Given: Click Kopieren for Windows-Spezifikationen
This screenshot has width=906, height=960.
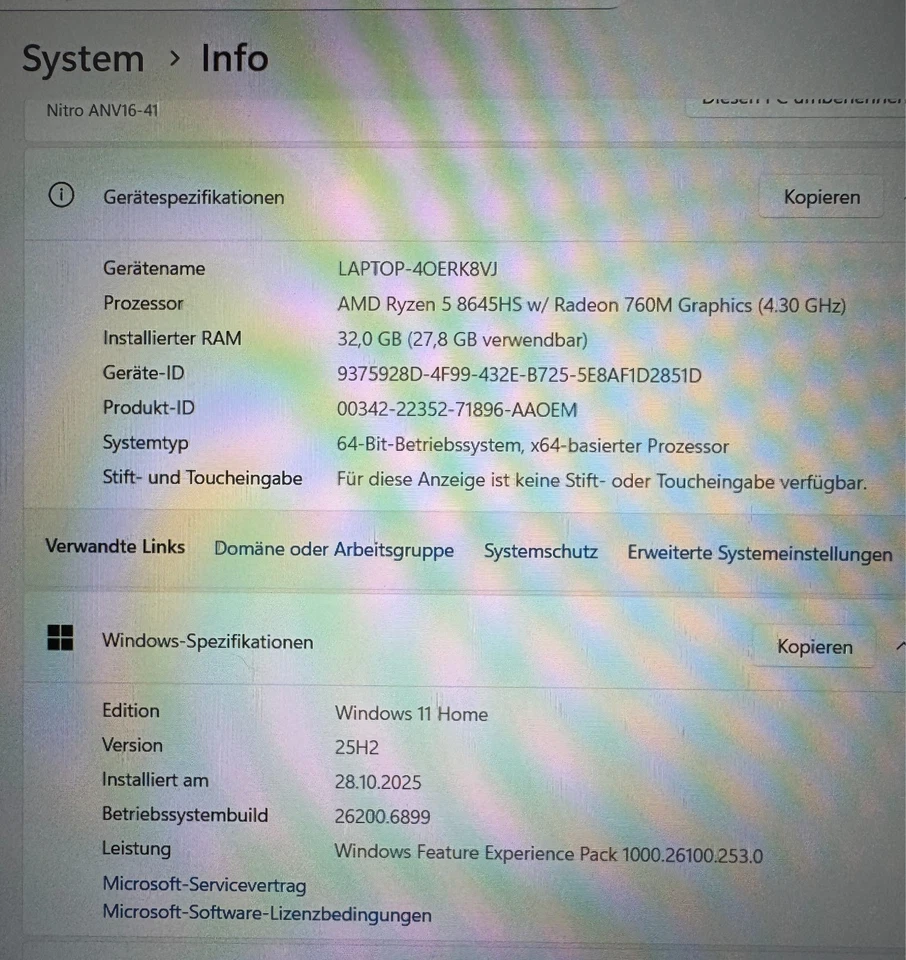Looking at the screenshot, I should (814, 646).
